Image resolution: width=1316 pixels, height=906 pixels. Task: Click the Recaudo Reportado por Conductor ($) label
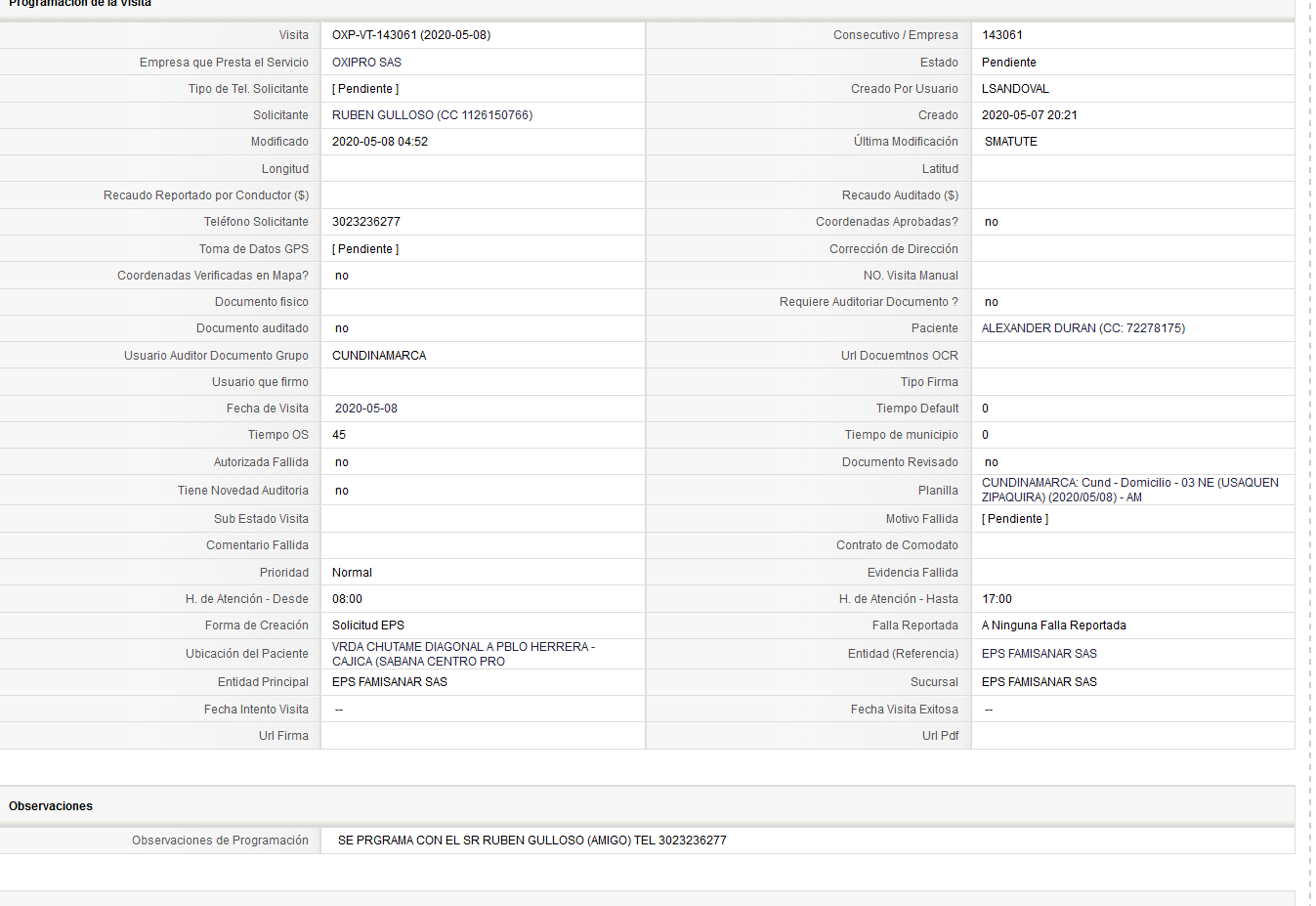(x=206, y=195)
